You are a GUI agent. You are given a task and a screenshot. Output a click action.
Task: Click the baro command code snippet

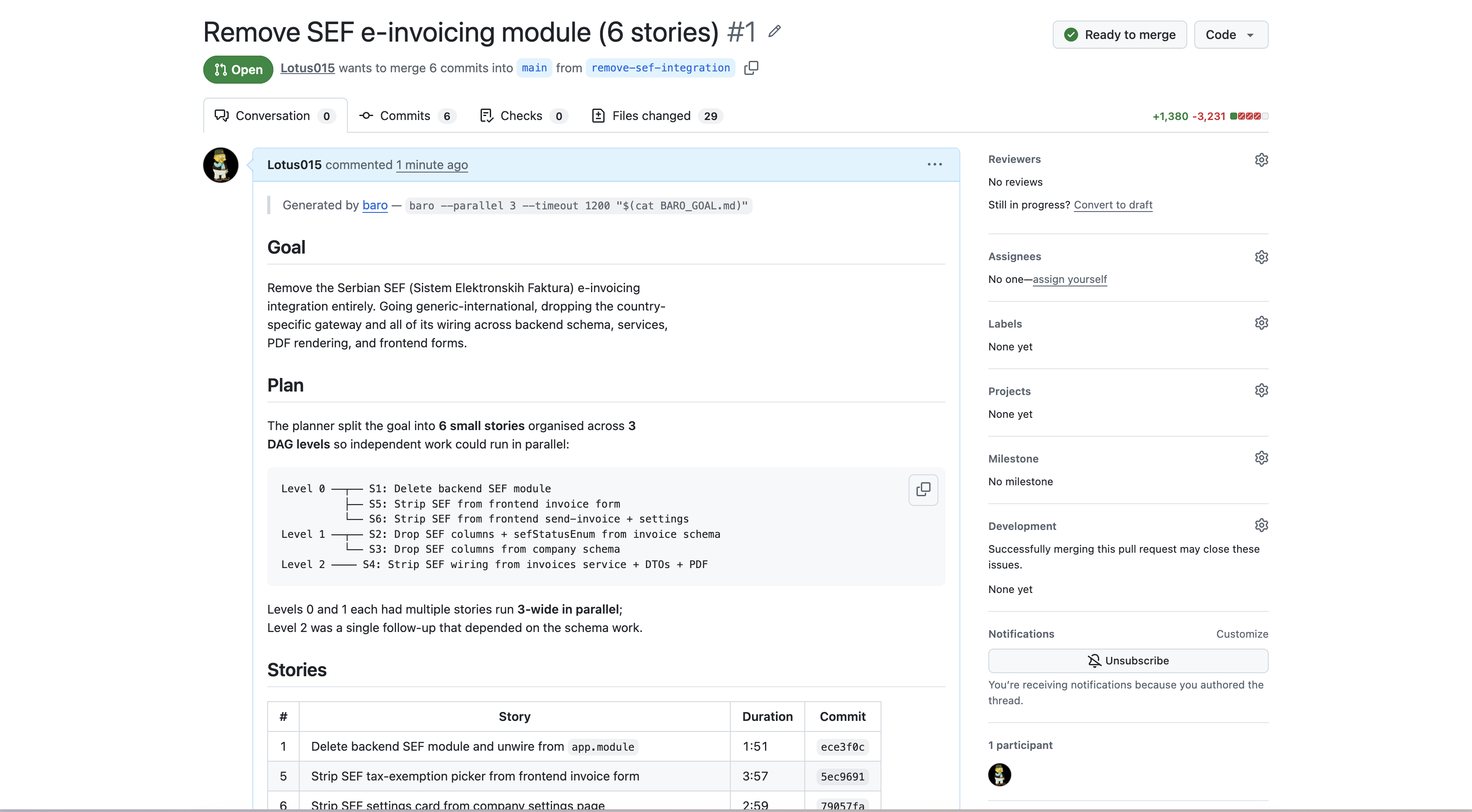tap(578, 206)
